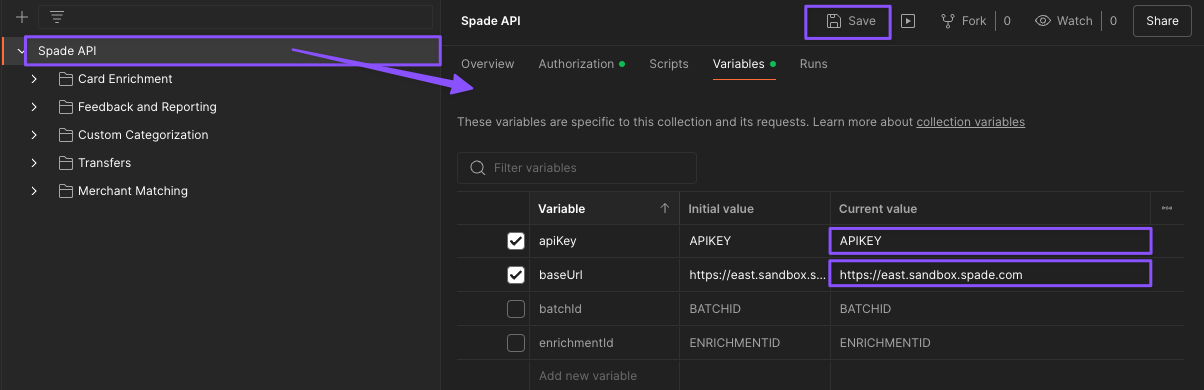Enable the enrichmentId variable checkbox
The width and height of the screenshot is (1204, 390).
coord(516,343)
